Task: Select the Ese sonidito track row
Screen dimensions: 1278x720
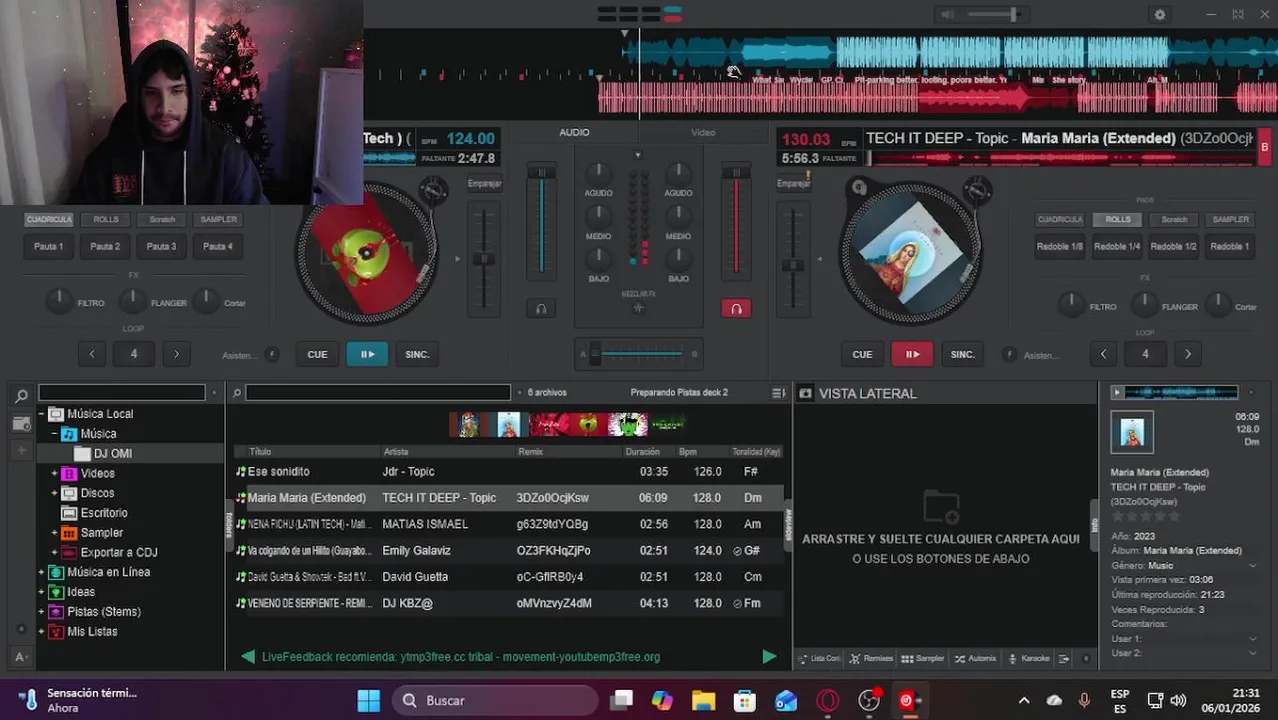Action: pos(509,471)
